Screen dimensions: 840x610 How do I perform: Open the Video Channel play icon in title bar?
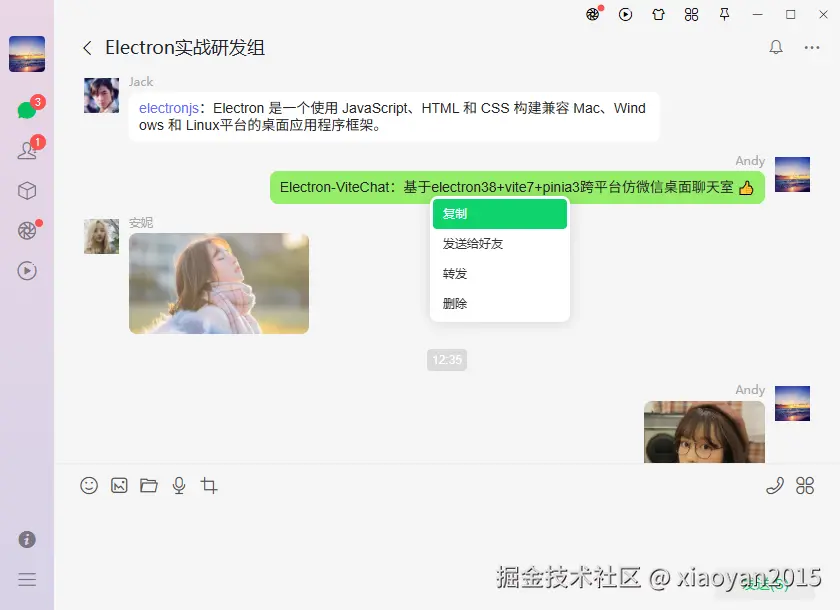click(625, 14)
